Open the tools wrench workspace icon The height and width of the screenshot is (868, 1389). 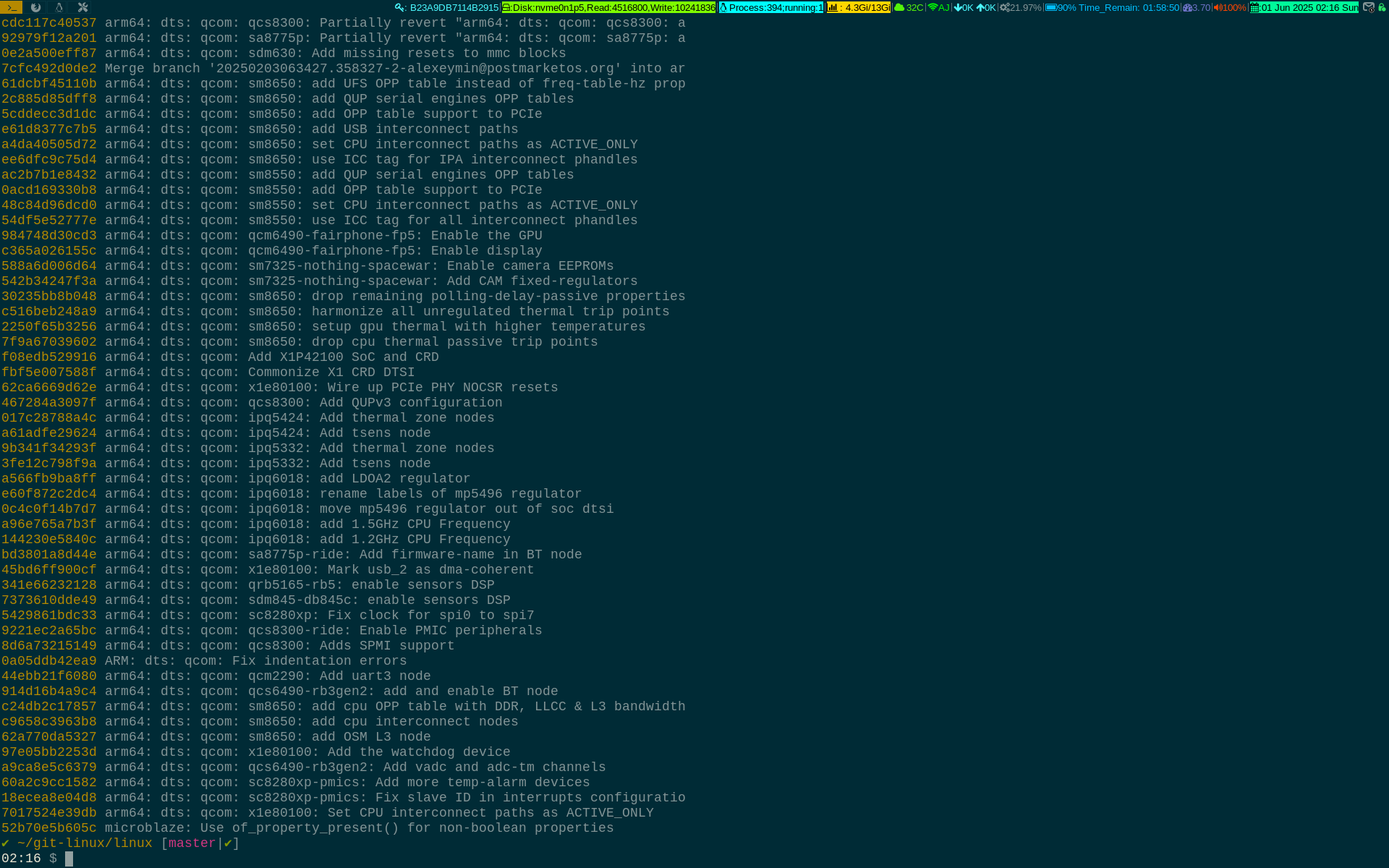coord(82,7)
